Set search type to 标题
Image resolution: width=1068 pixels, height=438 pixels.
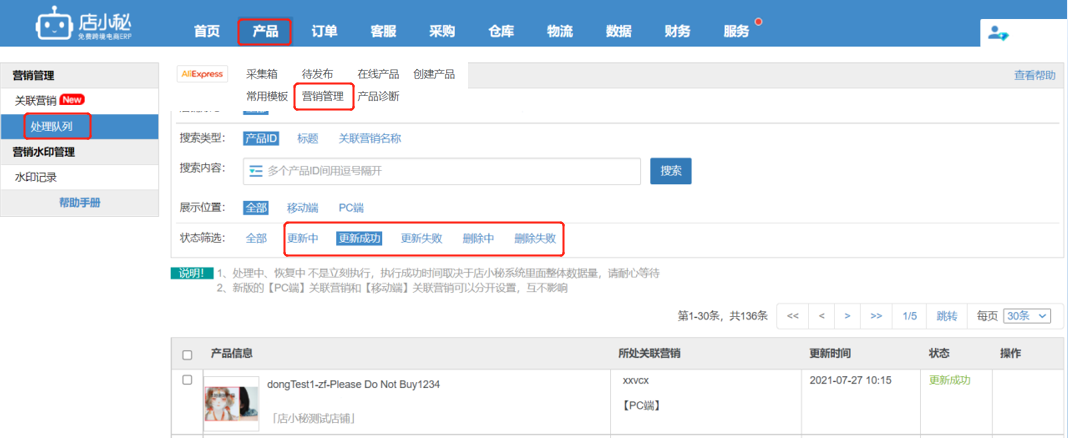308,138
